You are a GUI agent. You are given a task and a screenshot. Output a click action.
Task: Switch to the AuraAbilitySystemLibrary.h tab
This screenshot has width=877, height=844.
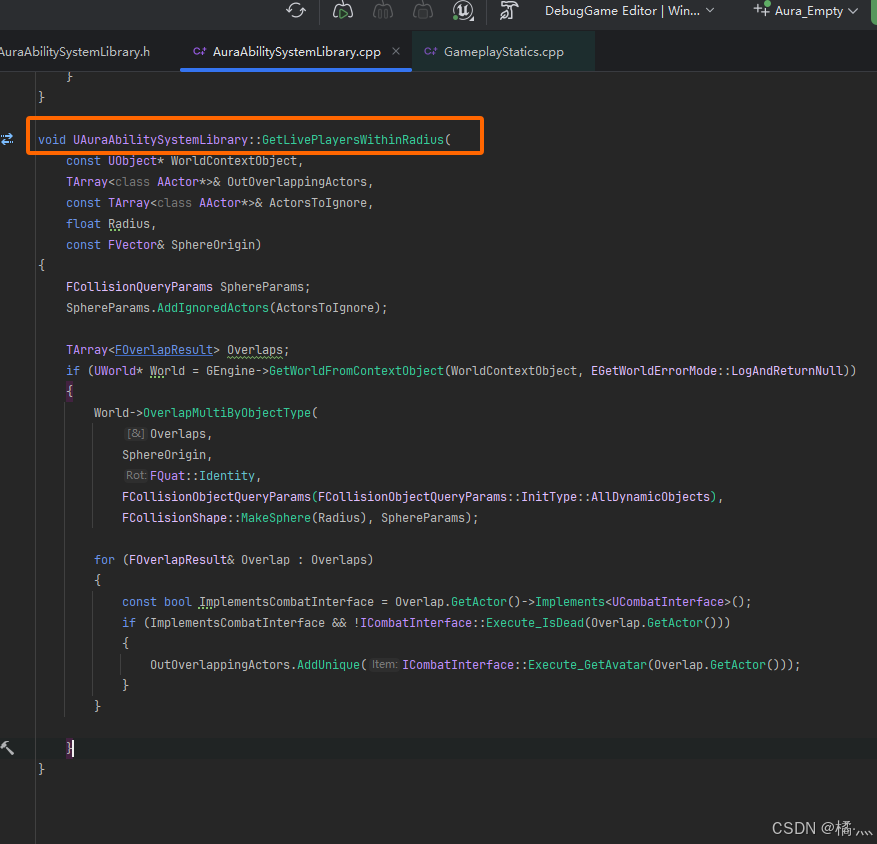coord(75,51)
